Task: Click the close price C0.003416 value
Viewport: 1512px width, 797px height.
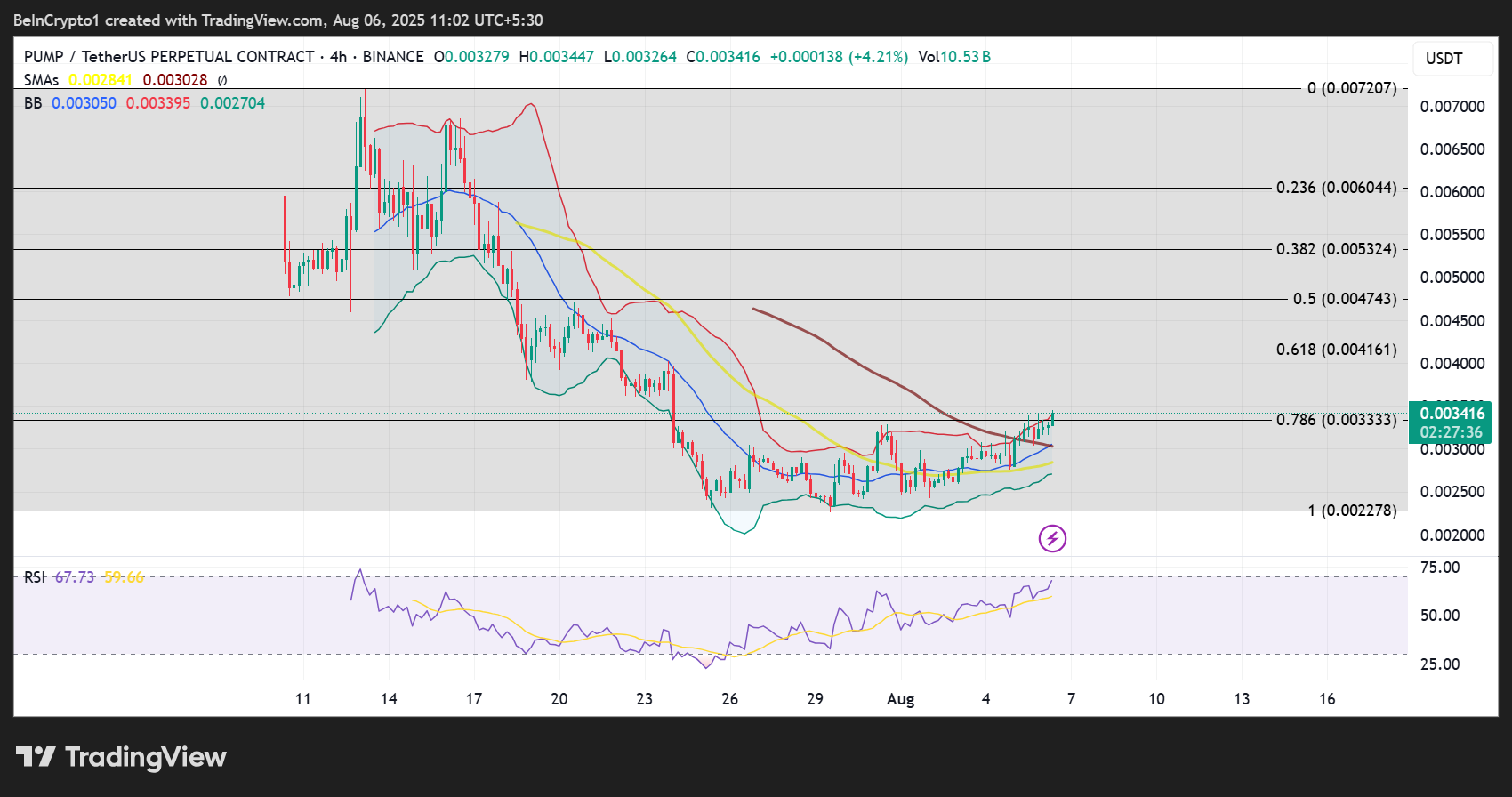Action: pos(723,57)
